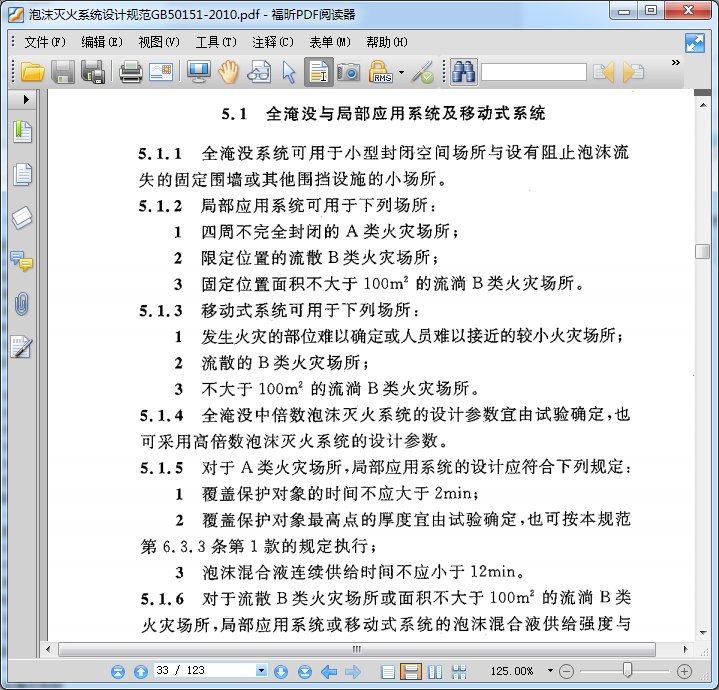Click the Save As icon

click(93, 72)
